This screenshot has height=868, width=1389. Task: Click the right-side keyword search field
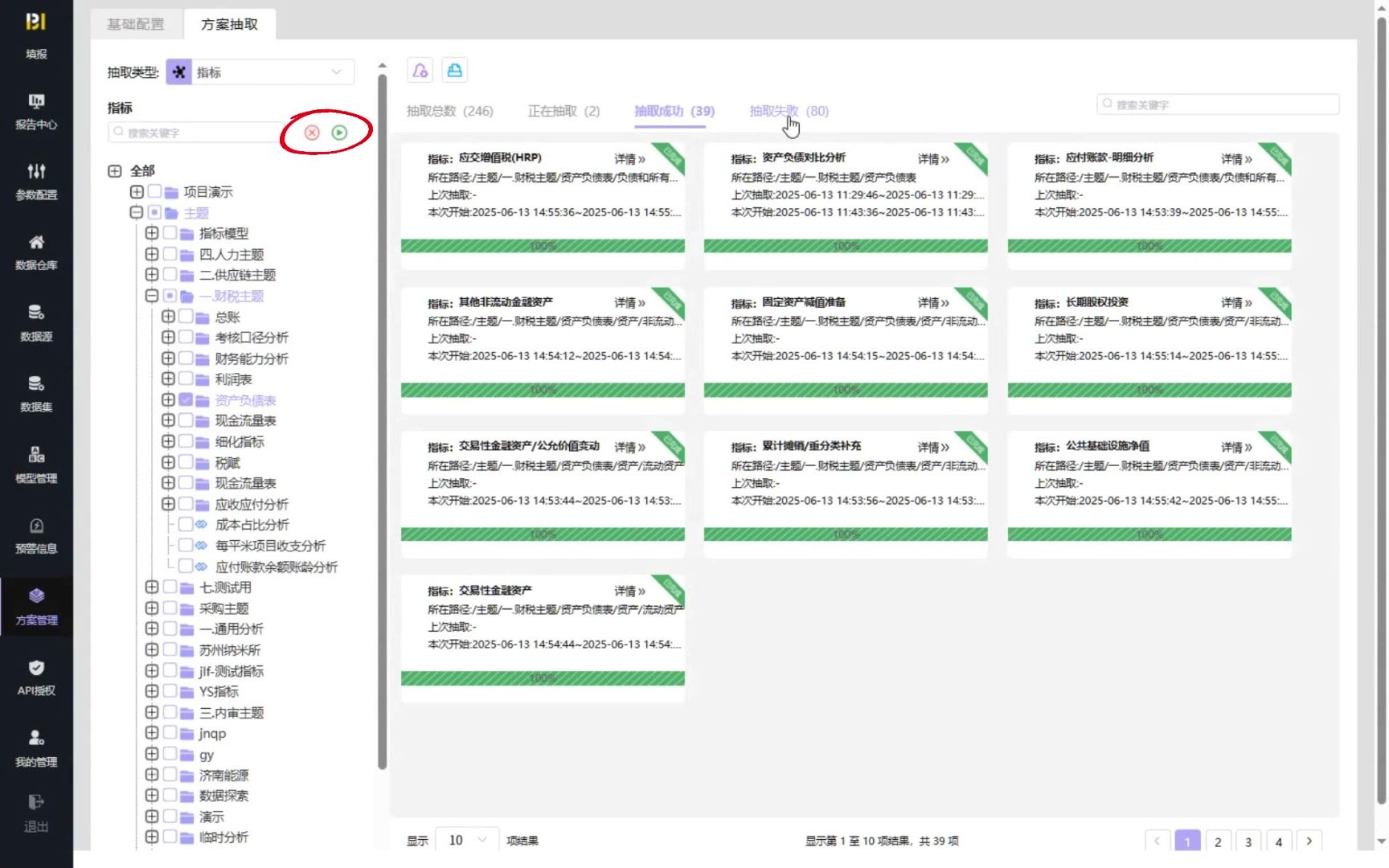[x=1218, y=104]
